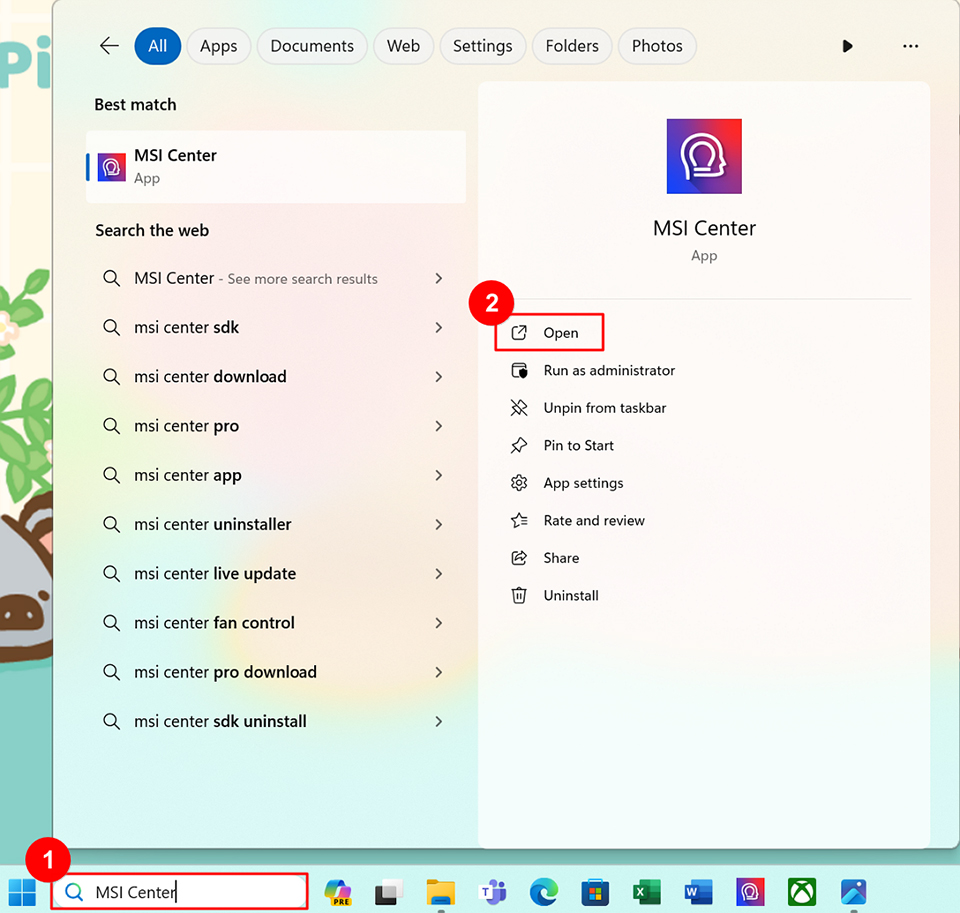Screen dimensions: 960x913
Task: Expand the 'msi center sdk uninstall' chevron
Action: [x=438, y=721]
